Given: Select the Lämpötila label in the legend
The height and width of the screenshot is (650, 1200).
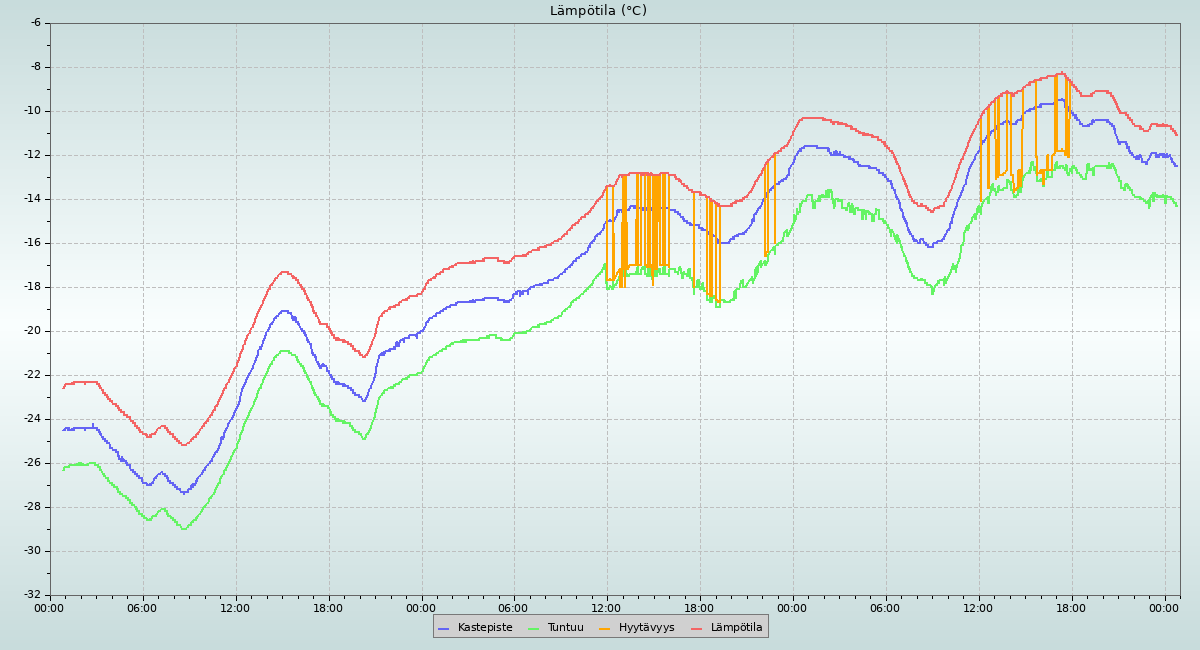Looking at the screenshot, I should (x=736, y=628).
